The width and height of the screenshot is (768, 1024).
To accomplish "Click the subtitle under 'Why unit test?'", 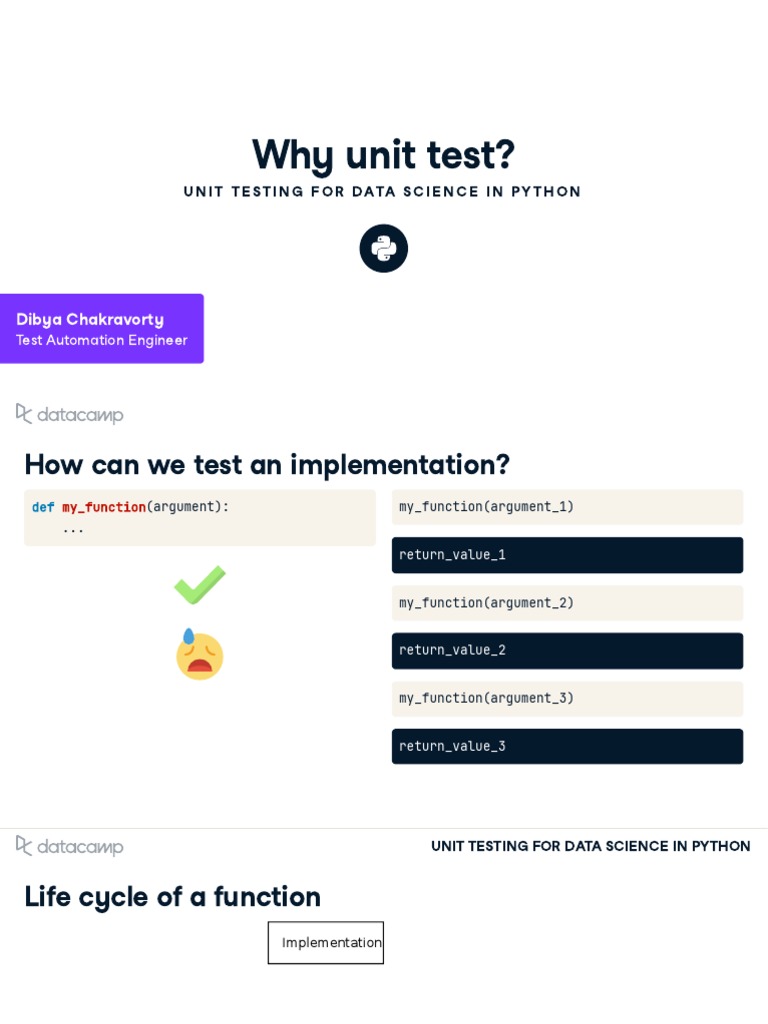I will [382, 192].
